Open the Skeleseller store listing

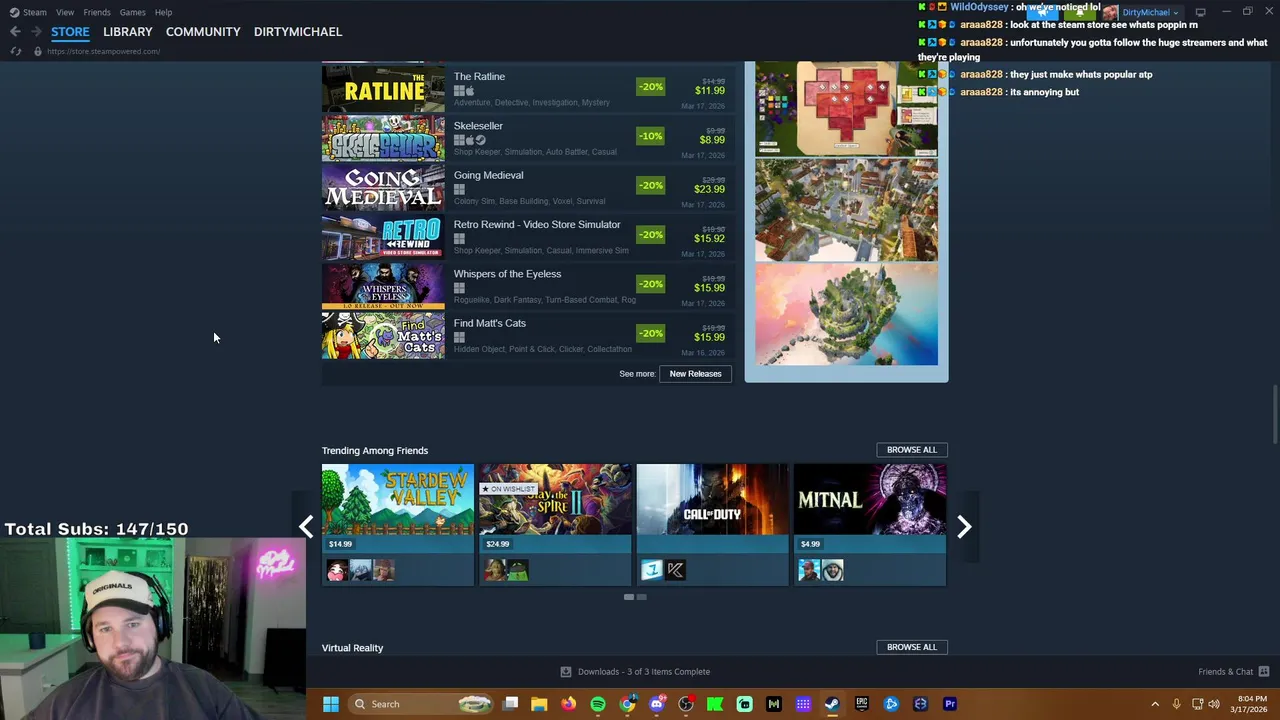[529, 138]
